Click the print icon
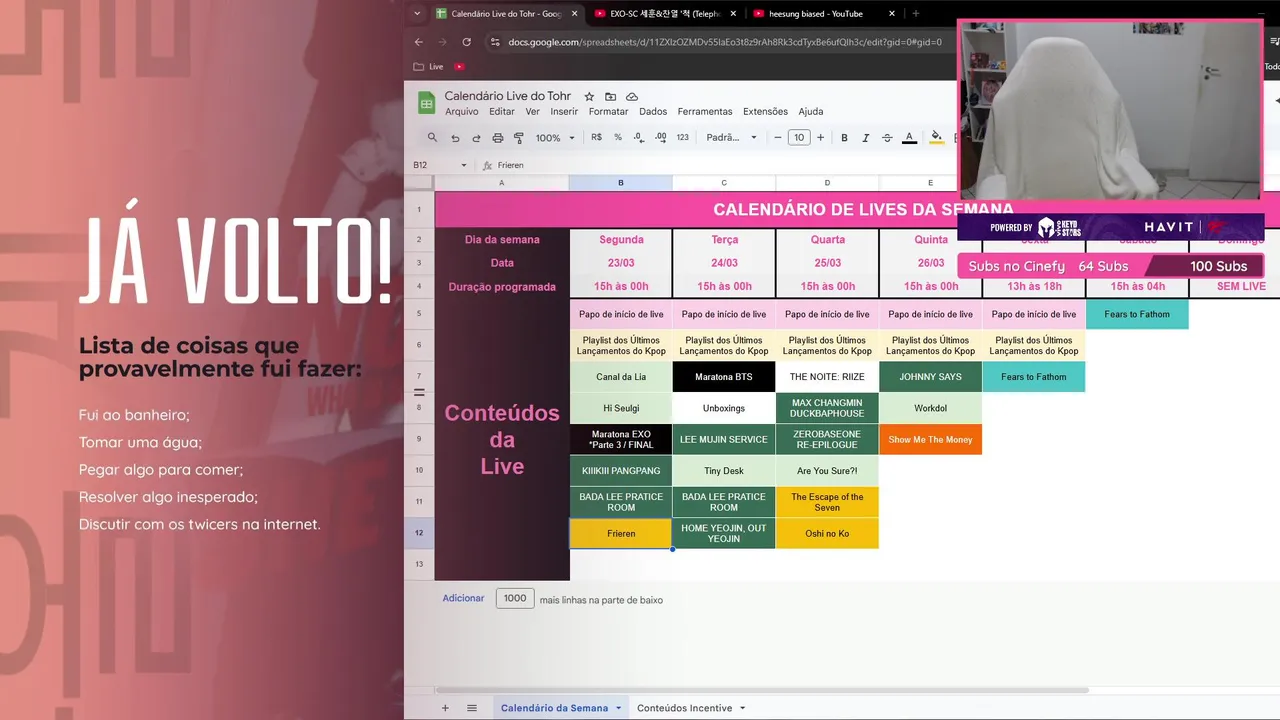Viewport: 1280px width, 720px height. tap(497, 138)
